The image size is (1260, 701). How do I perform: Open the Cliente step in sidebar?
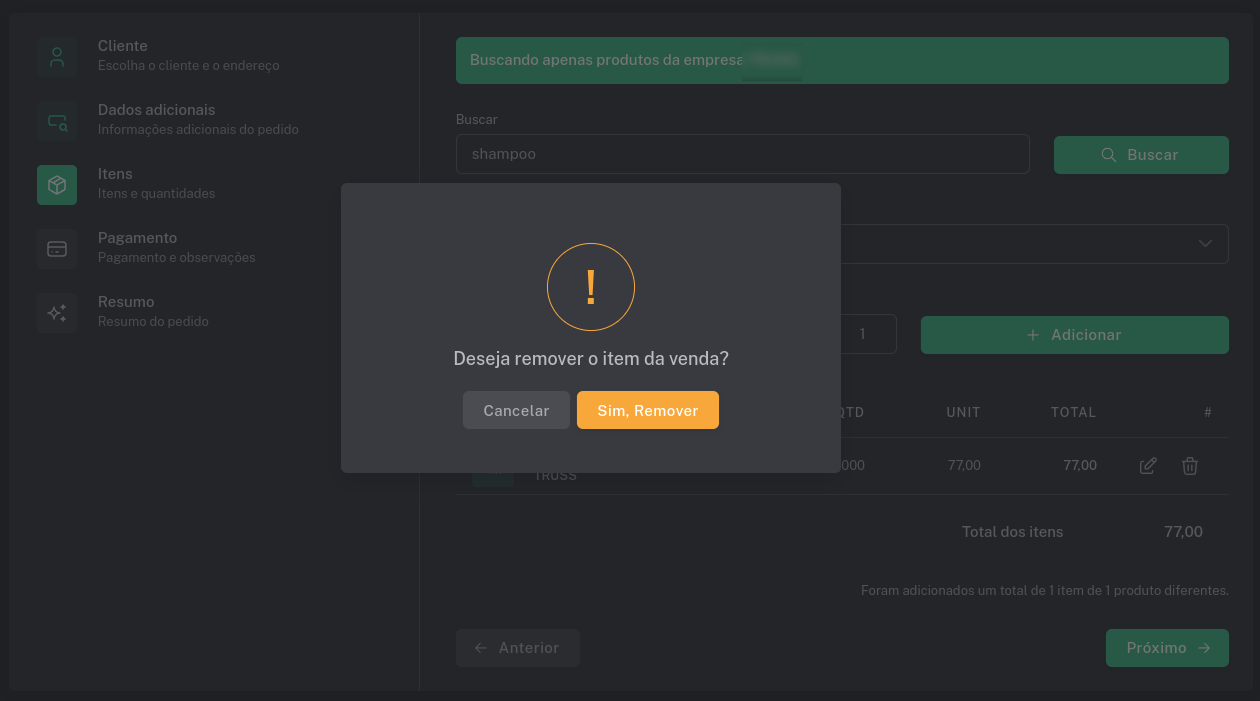(x=123, y=46)
